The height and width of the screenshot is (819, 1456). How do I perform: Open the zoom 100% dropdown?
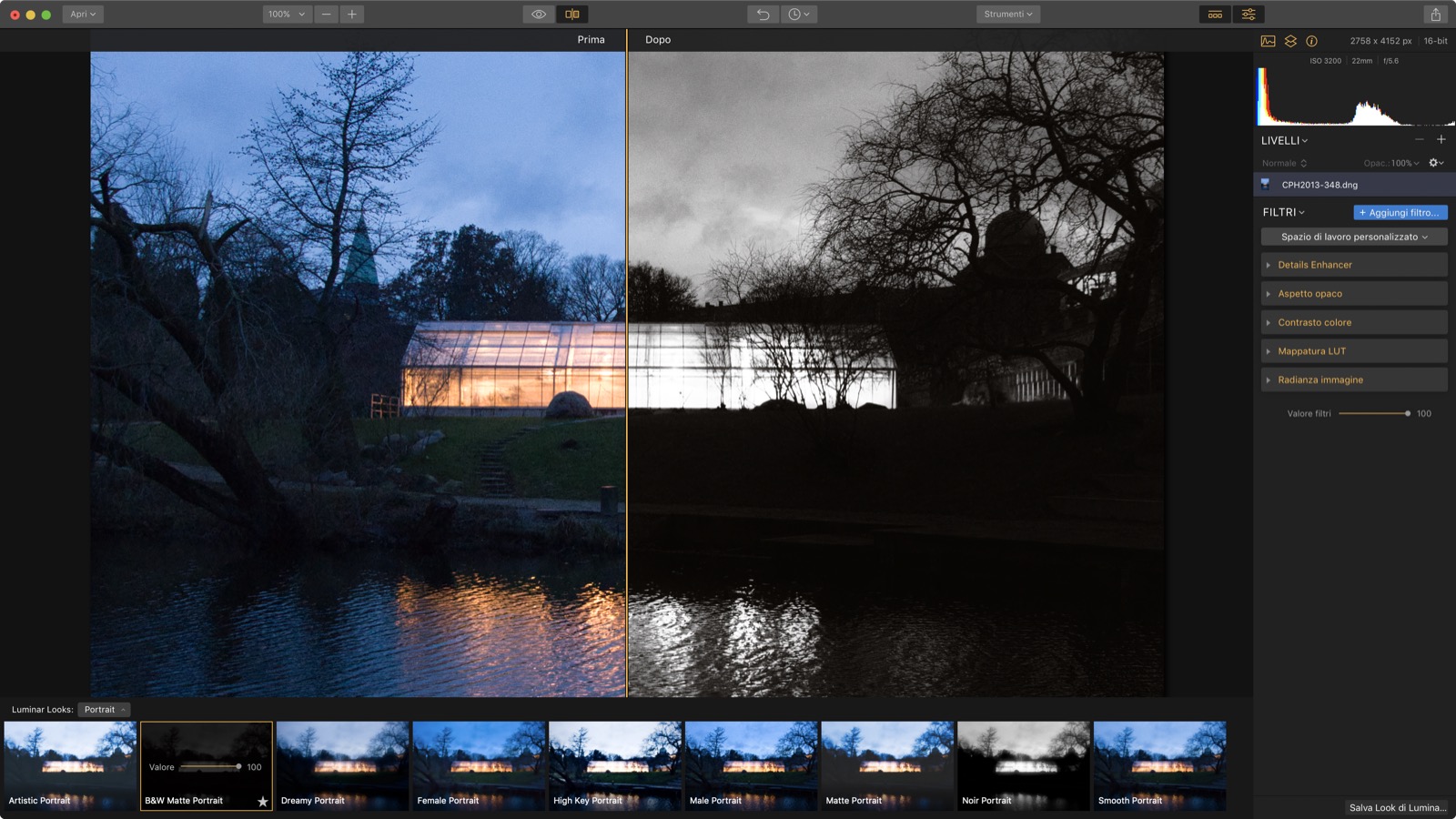click(286, 15)
